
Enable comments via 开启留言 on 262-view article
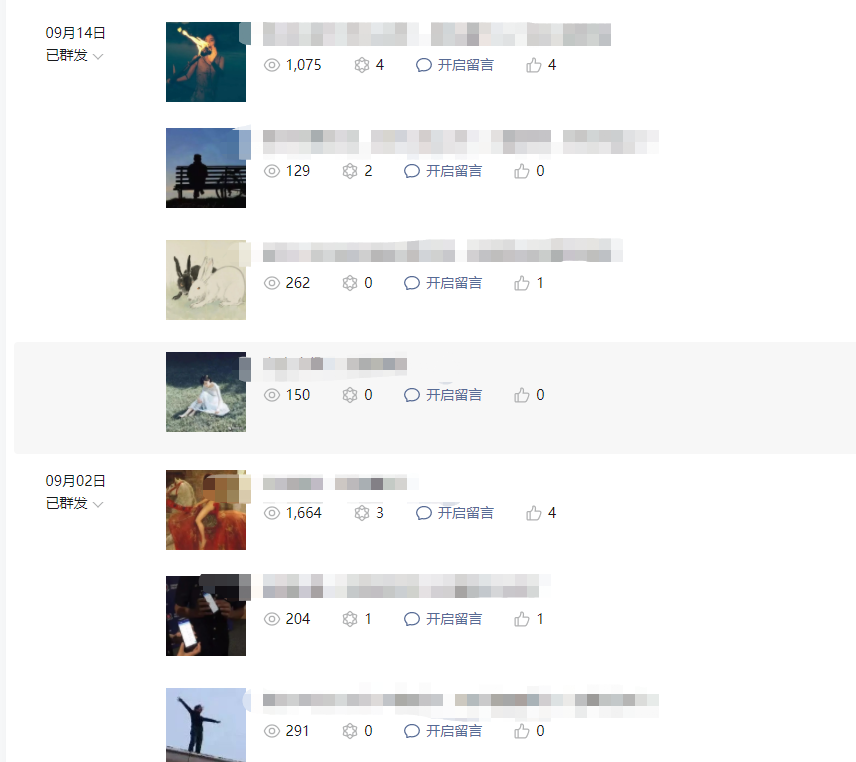pos(454,283)
